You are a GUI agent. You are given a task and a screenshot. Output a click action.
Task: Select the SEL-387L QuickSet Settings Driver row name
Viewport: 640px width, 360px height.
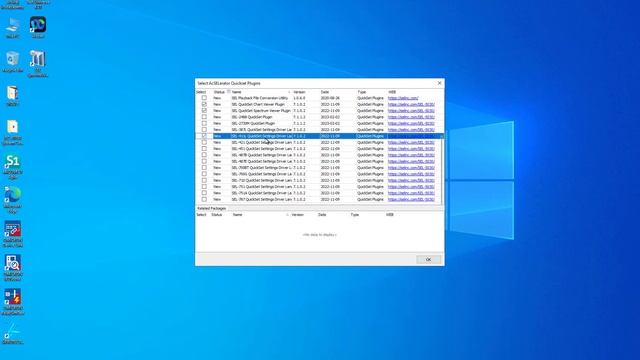pos(262,130)
